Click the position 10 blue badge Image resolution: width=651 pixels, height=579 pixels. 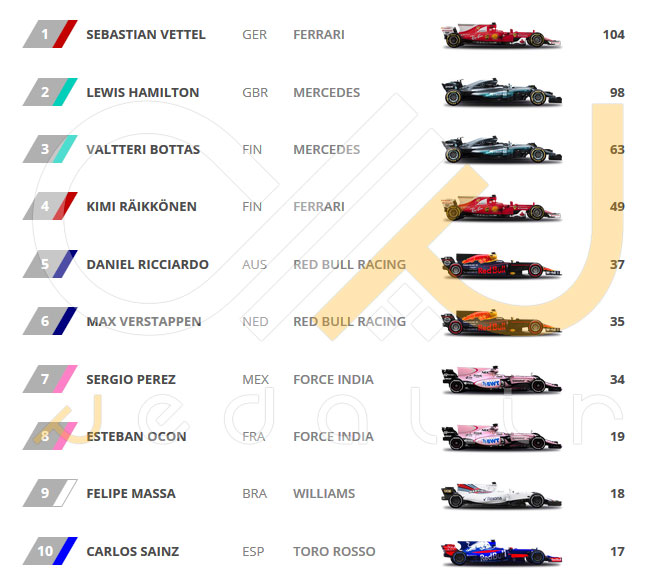click(x=50, y=551)
